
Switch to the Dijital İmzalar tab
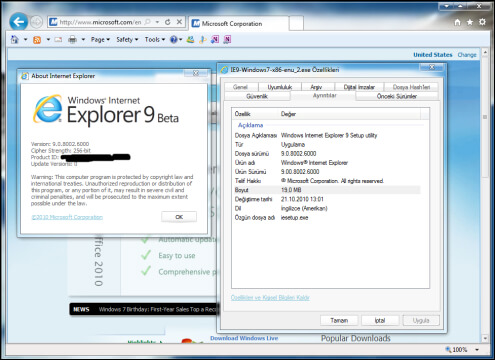coord(359,87)
